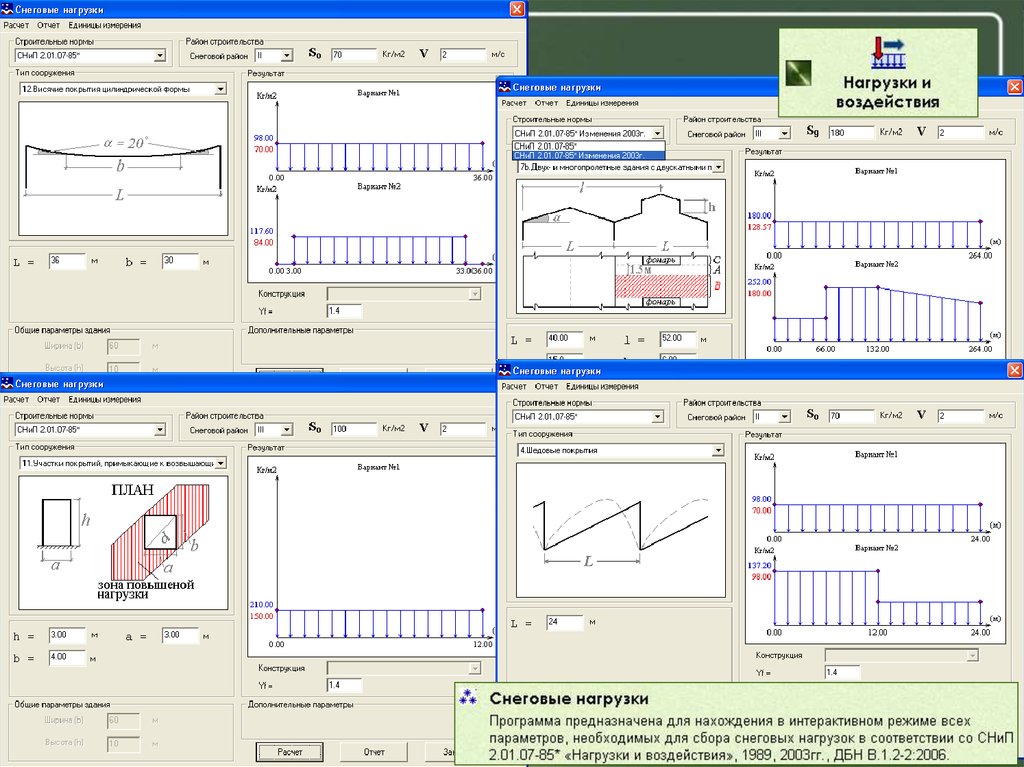This screenshot has width=1024, height=767.
Task: Expand the snow region dropdown next to Sg 180
Action: point(785,132)
